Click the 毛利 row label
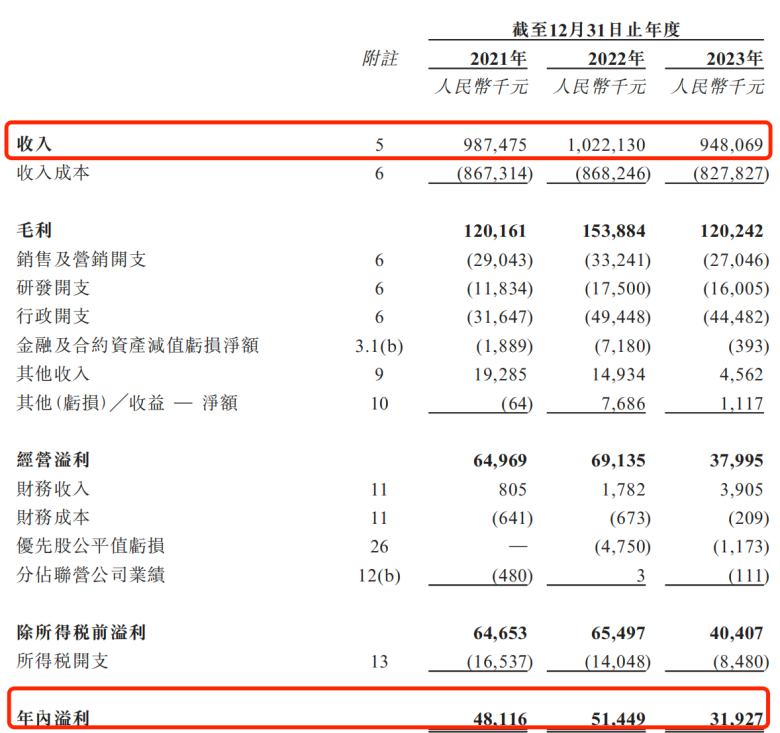Viewport: 780px width, 733px height. coord(34,230)
